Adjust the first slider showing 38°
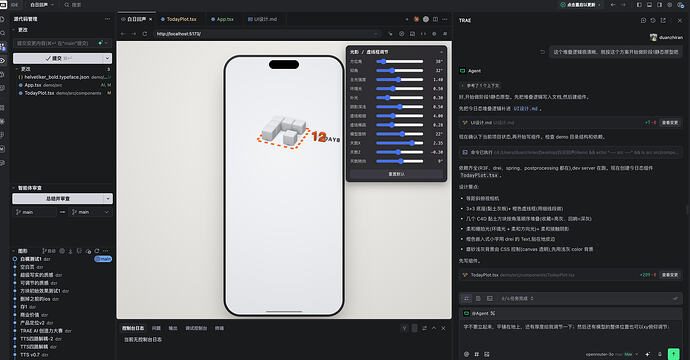This screenshot has height=360, width=690. coord(400,62)
